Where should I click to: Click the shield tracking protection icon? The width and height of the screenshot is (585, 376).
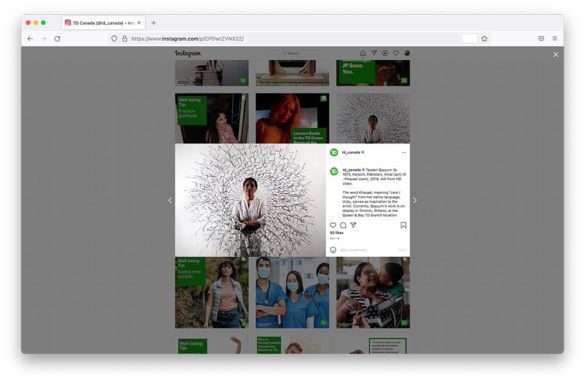(114, 38)
